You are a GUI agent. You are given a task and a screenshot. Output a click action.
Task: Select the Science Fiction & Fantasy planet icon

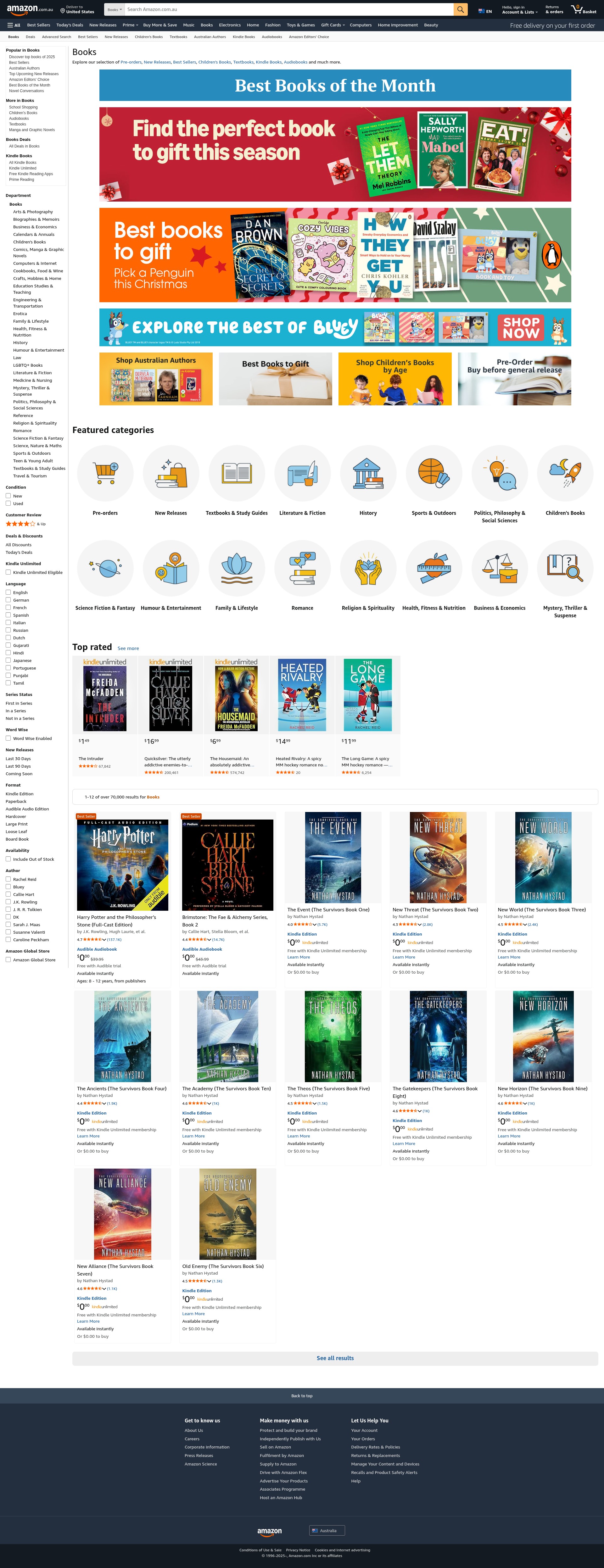click(105, 568)
